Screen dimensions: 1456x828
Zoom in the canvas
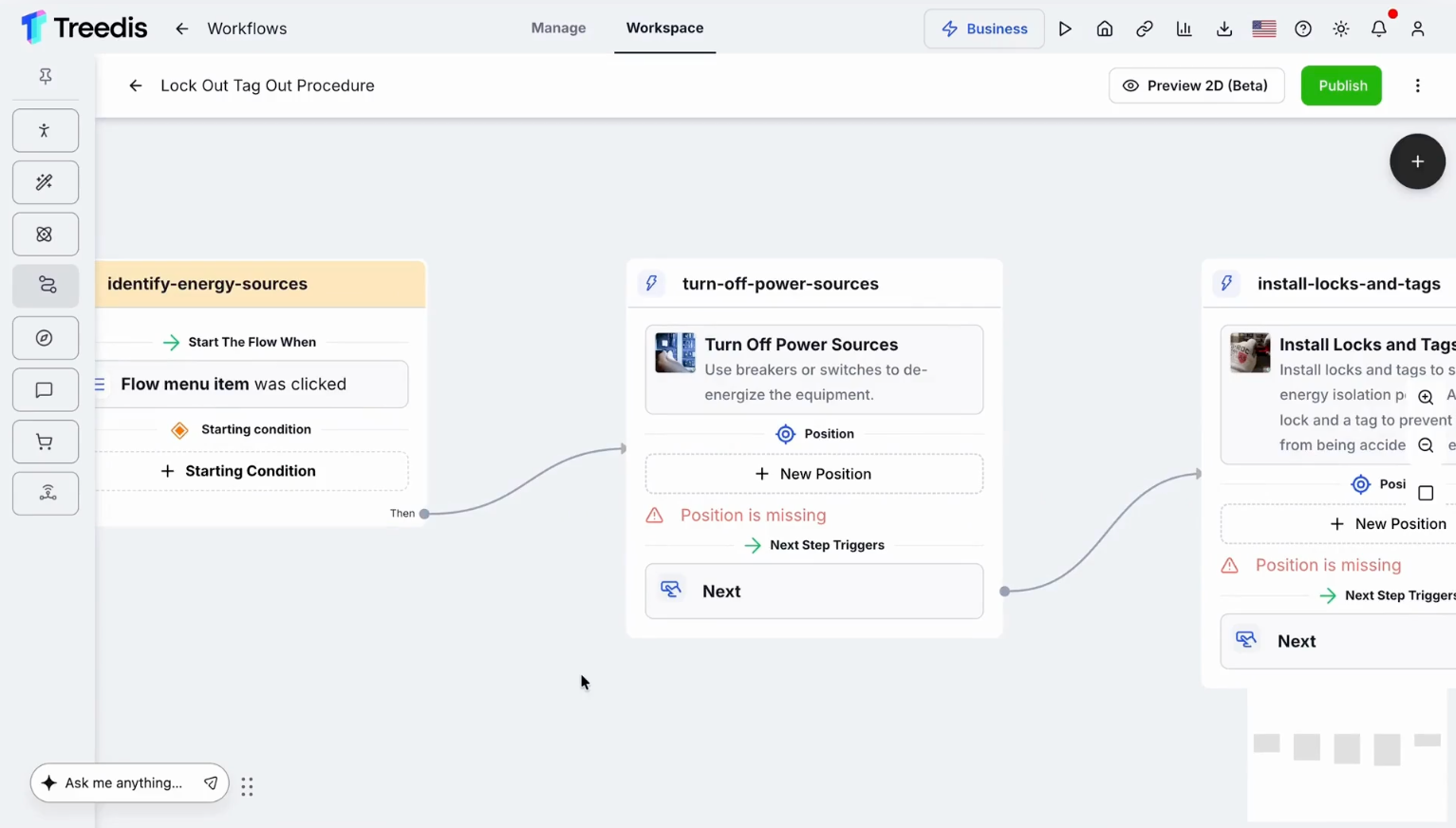[x=1426, y=397]
